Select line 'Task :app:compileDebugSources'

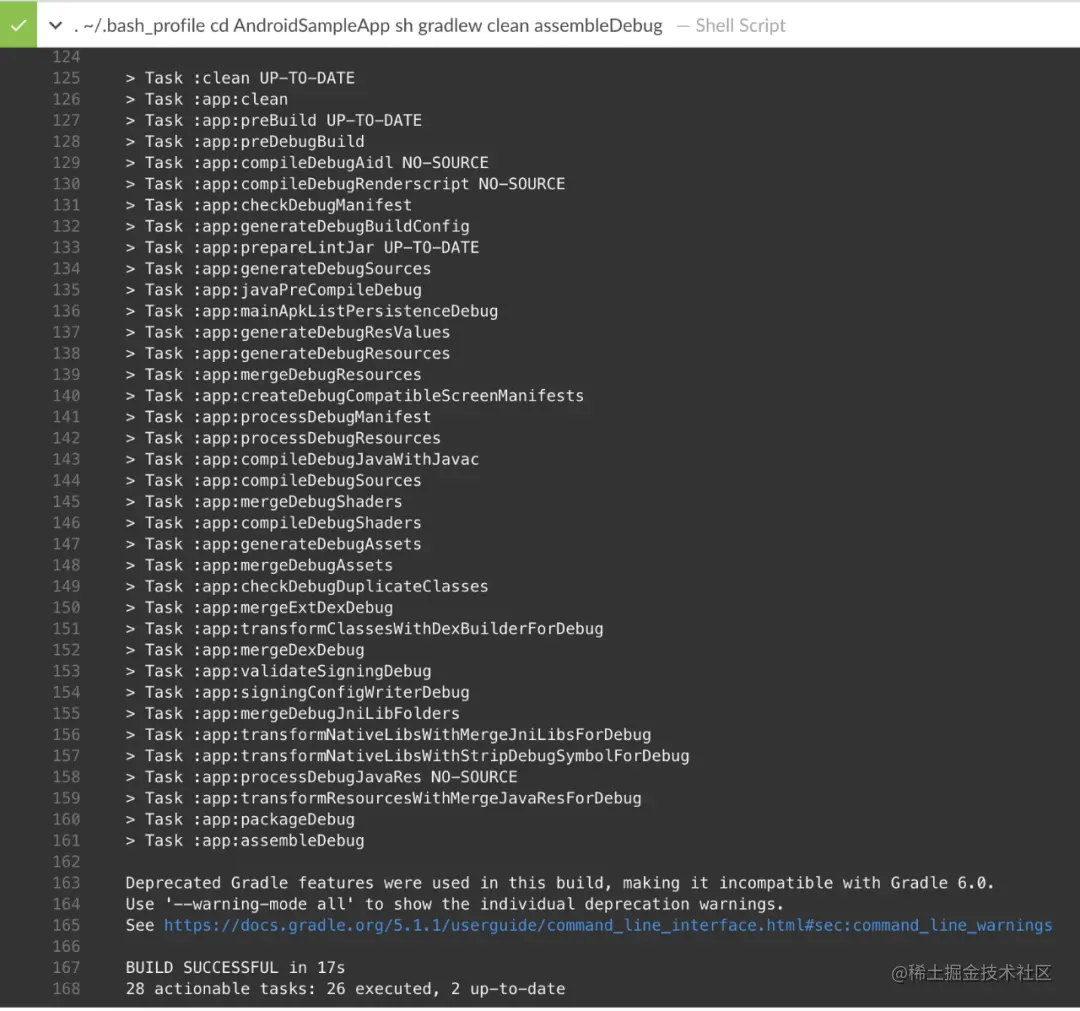coord(273,480)
